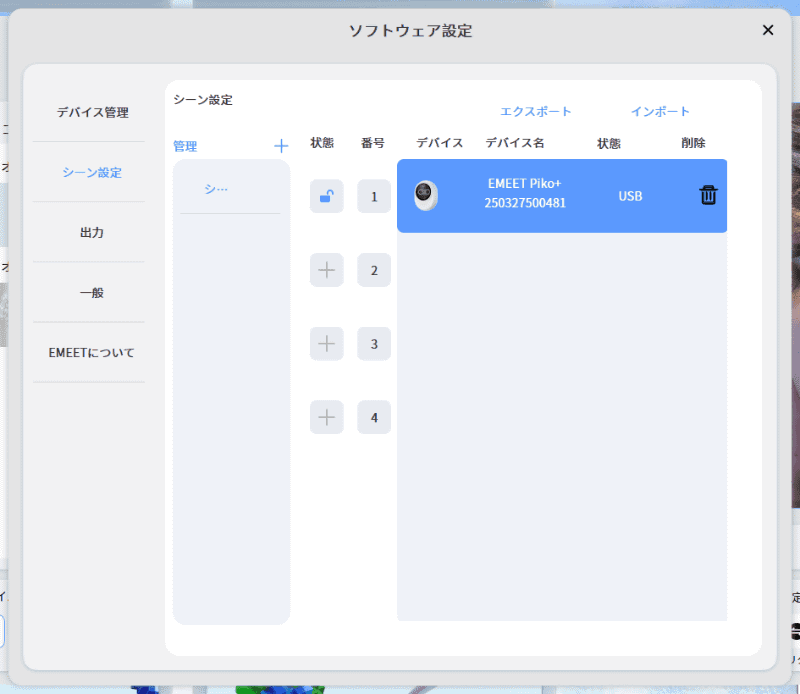
Task: Click the number badge 2
Action: (374, 270)
